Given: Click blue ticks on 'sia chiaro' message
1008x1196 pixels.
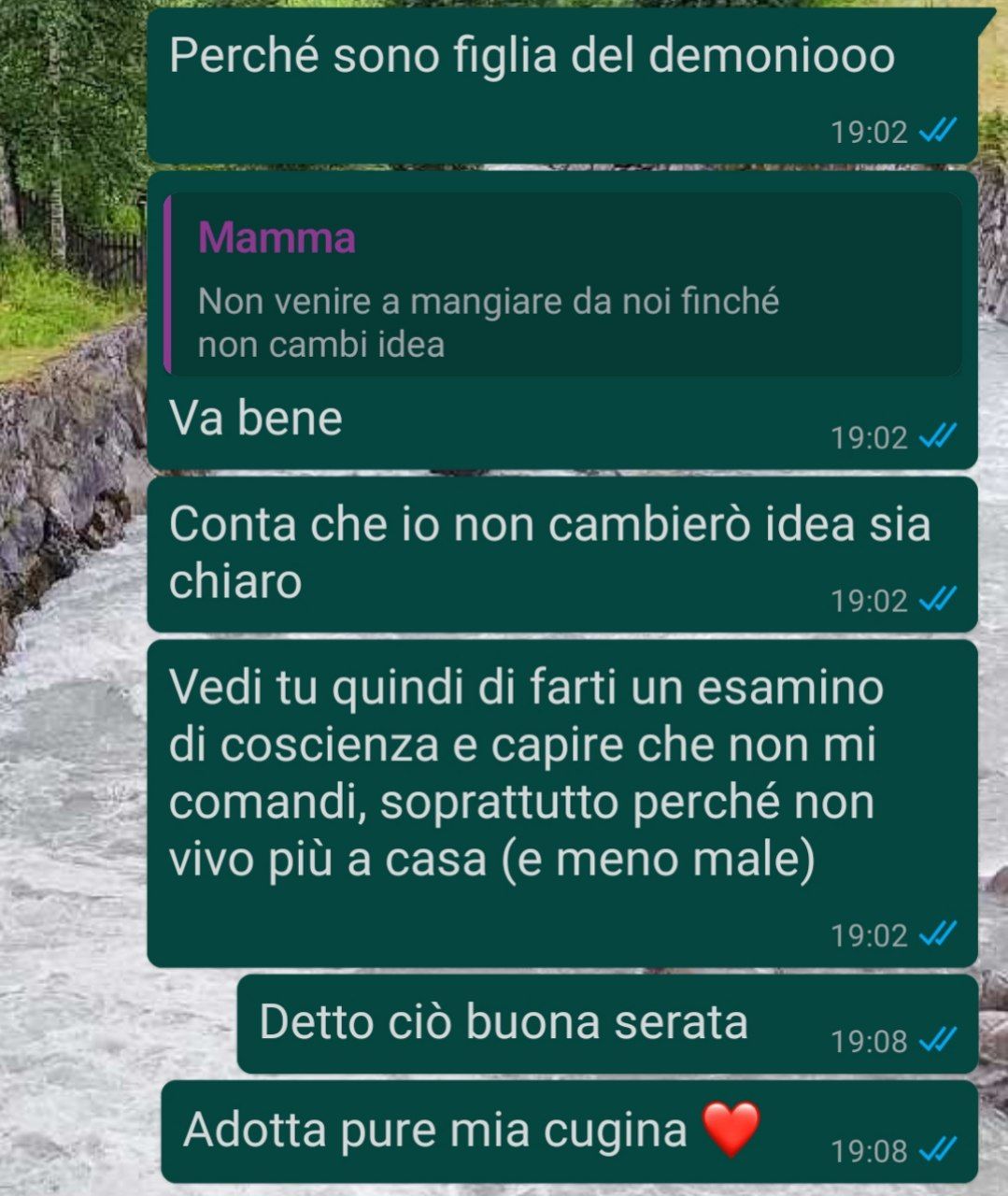Looking at the screenshot, I should tap(938, 600).
